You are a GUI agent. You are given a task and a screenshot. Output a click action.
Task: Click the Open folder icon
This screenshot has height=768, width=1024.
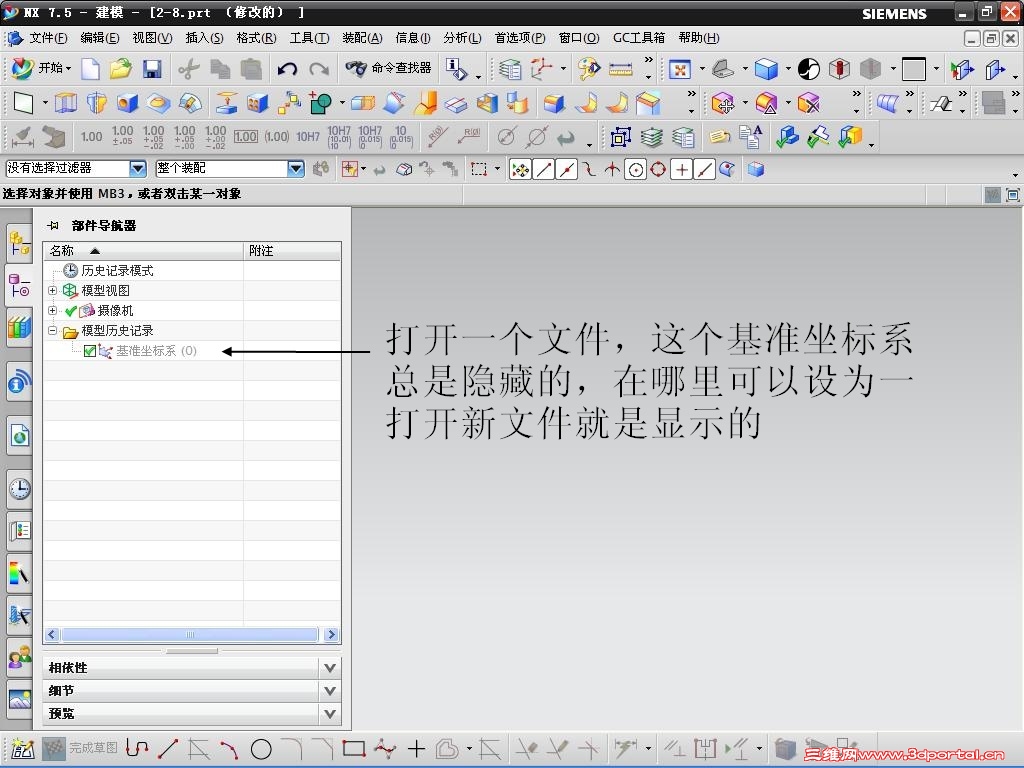coord(120,68)
